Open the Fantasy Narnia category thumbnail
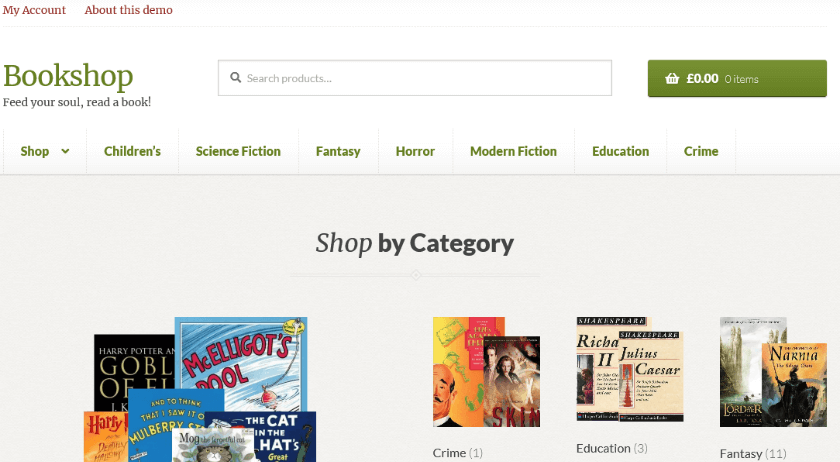The width and height of the screenshot is (840, 462). point(773,372)
